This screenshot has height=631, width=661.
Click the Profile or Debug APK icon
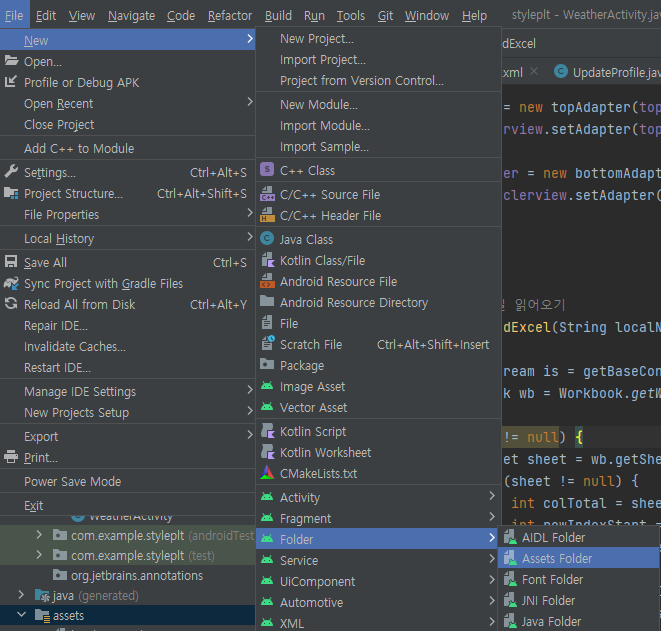11,82
